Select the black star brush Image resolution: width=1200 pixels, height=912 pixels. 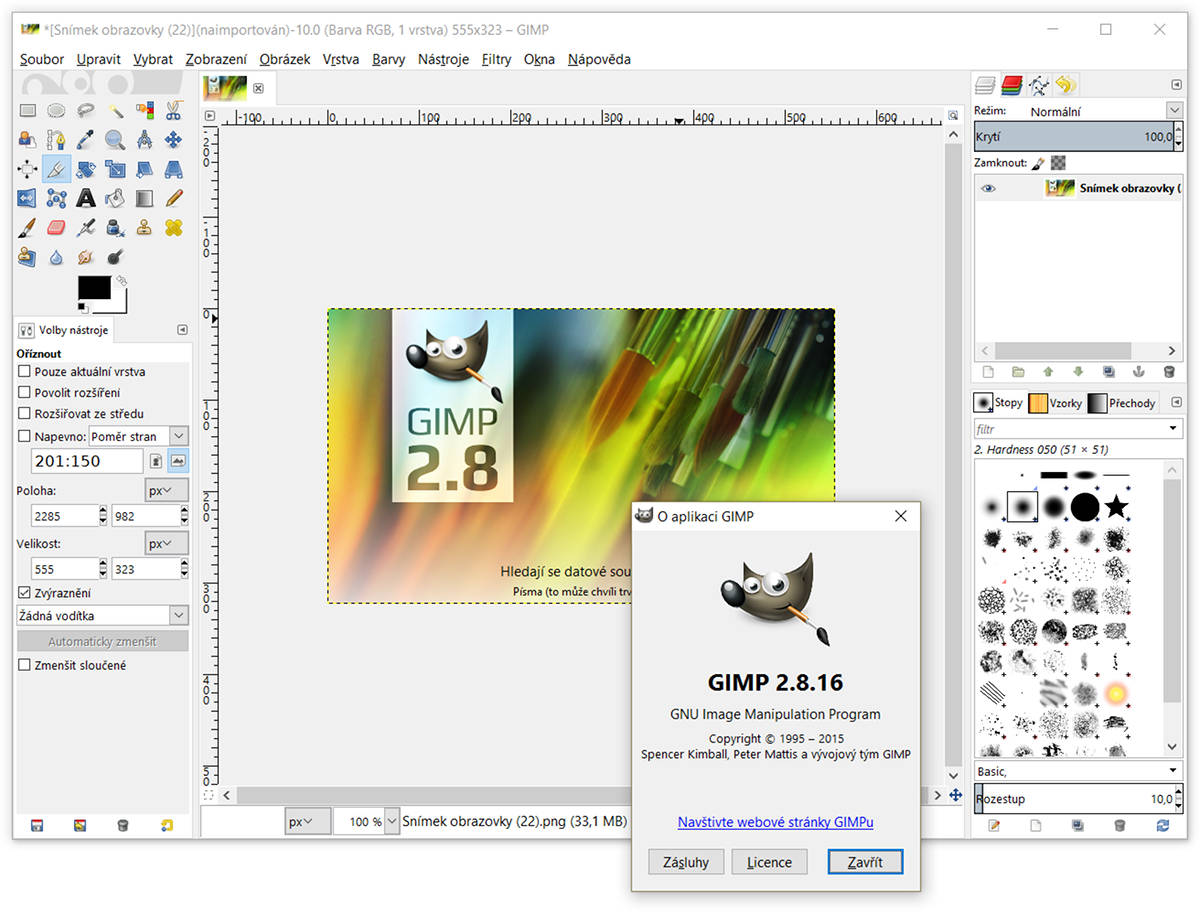coord(1115,508)
